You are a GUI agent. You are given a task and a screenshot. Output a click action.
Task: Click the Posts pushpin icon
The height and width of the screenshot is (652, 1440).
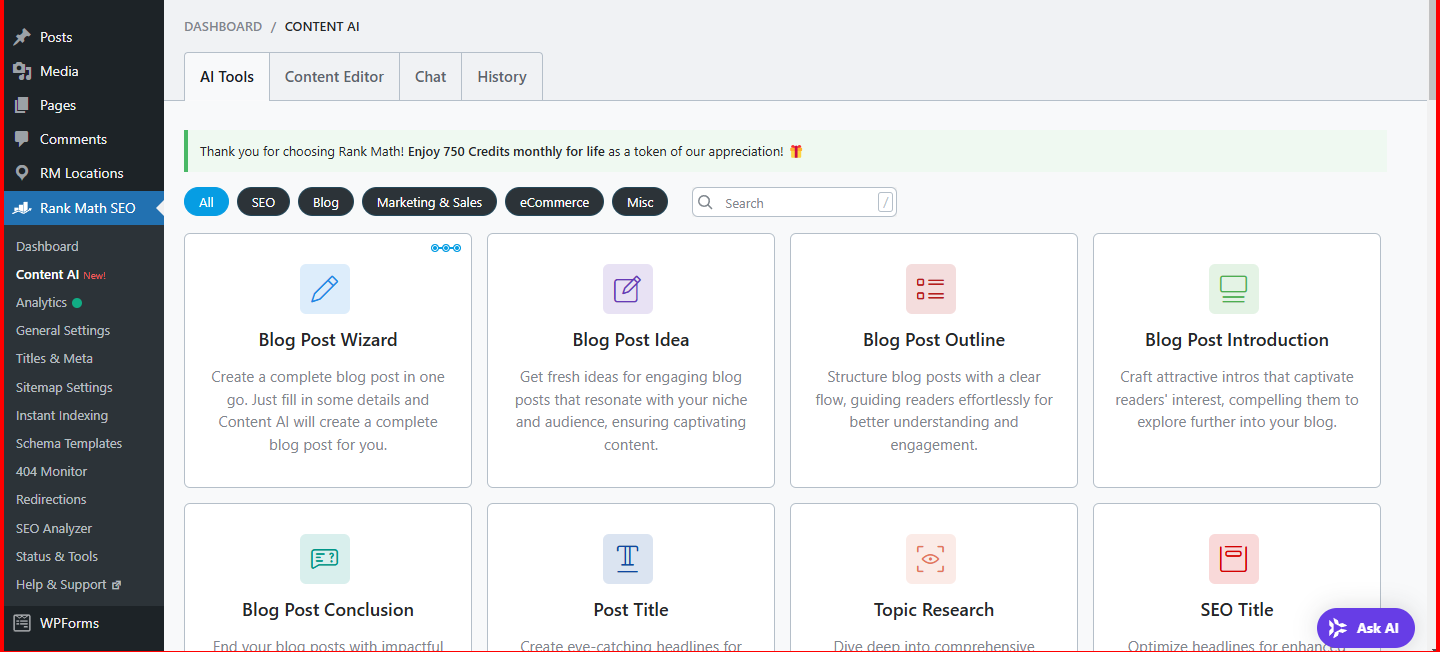pos(22,37)
